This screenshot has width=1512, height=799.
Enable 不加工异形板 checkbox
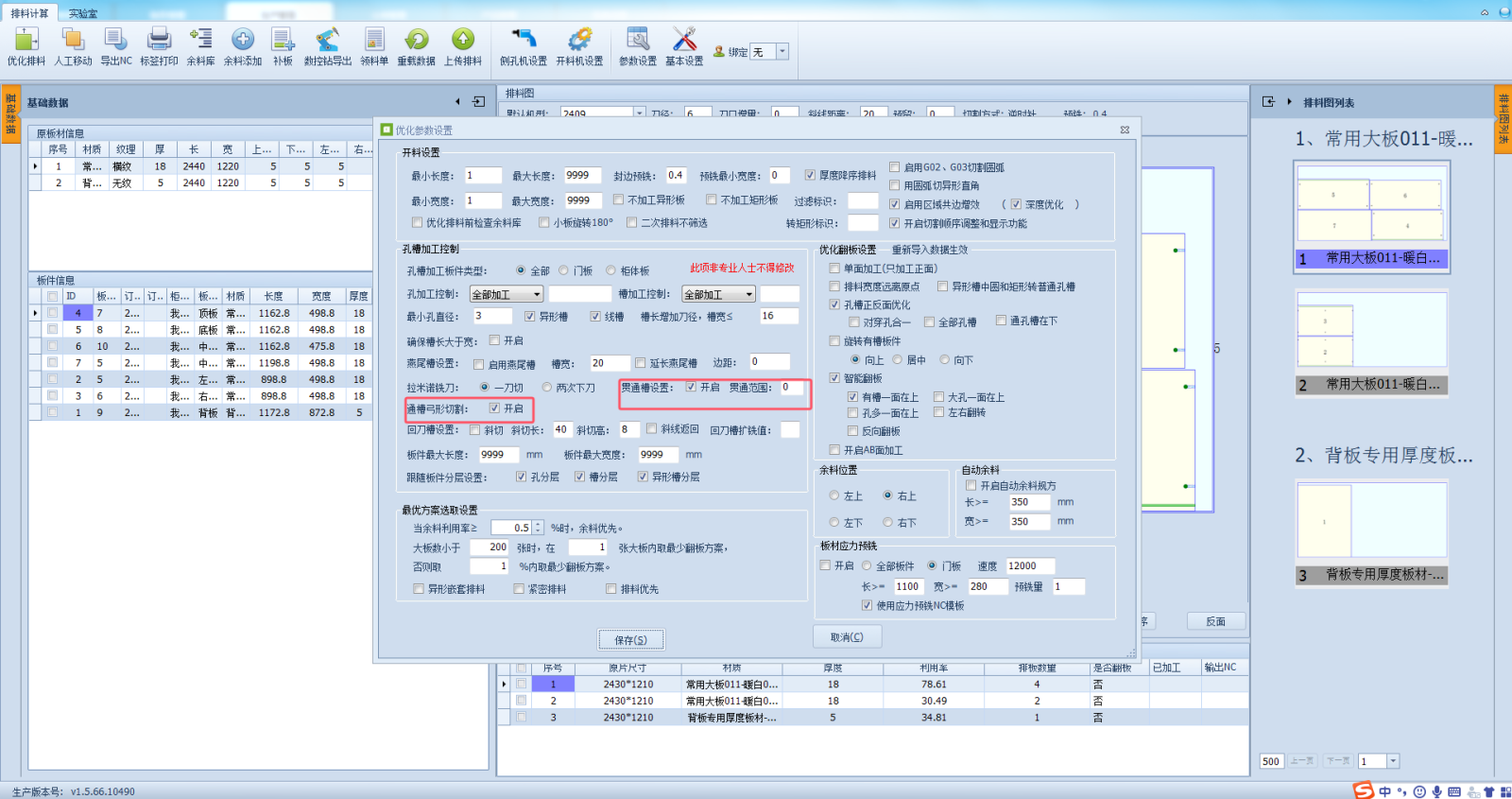pyautogui.click(x=618, y=200)
